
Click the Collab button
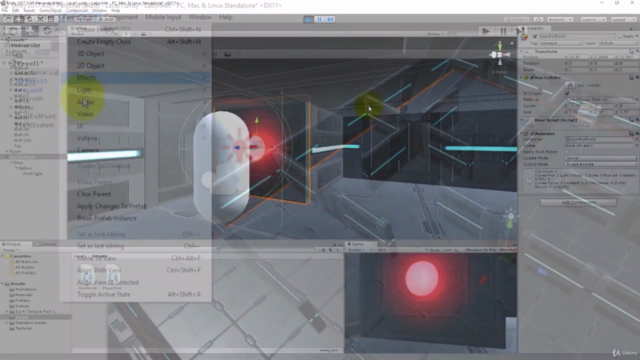pos(517,19)
